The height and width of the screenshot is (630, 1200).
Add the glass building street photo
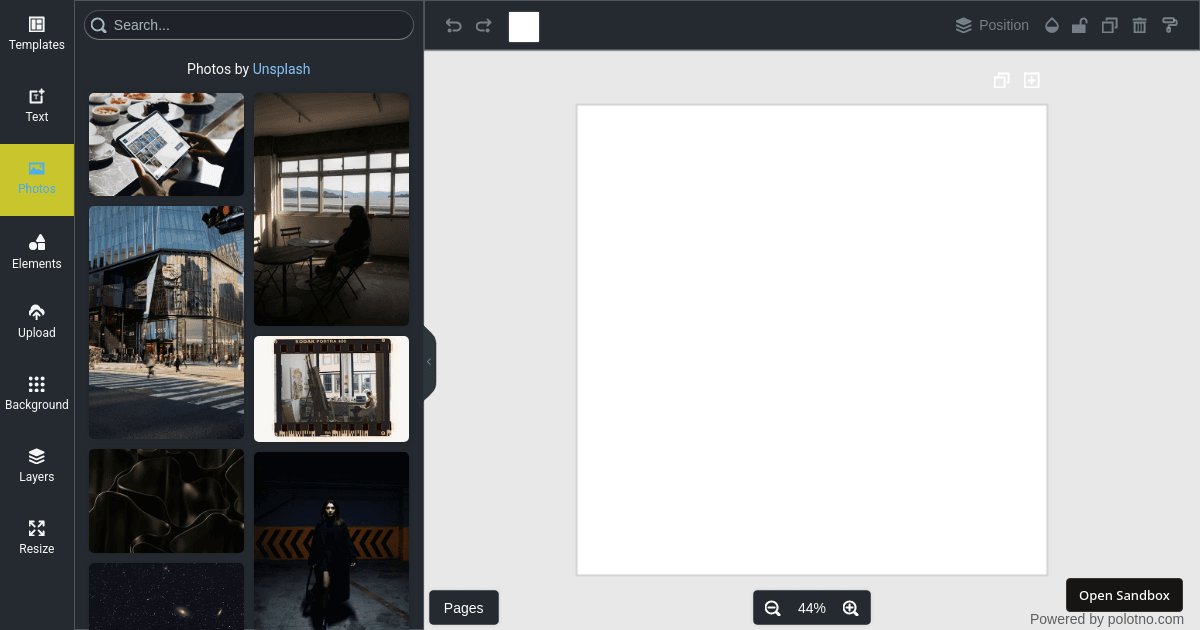[166, 322]
